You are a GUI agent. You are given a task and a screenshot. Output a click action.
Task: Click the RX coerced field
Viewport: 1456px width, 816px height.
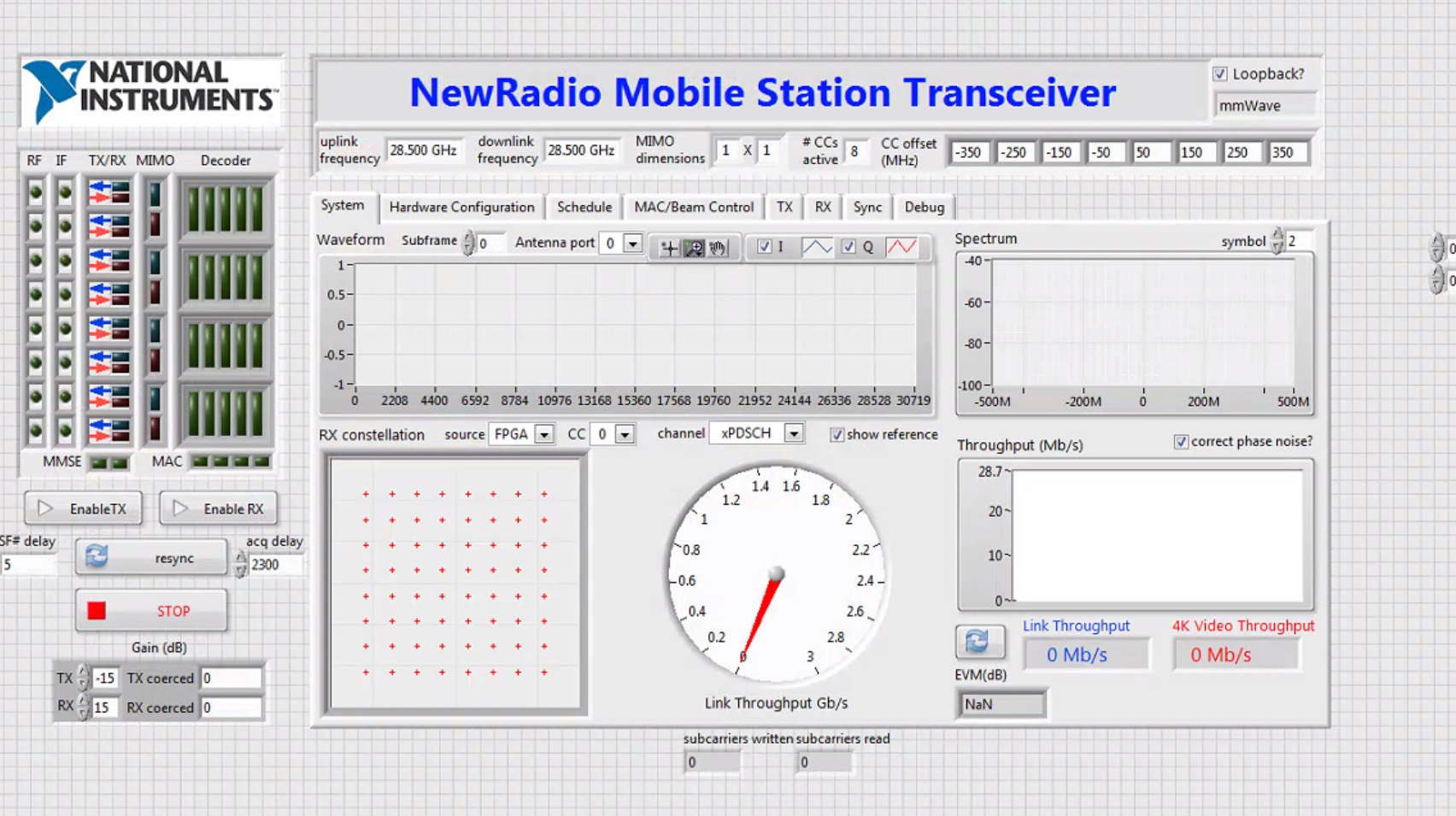[231, 707]
